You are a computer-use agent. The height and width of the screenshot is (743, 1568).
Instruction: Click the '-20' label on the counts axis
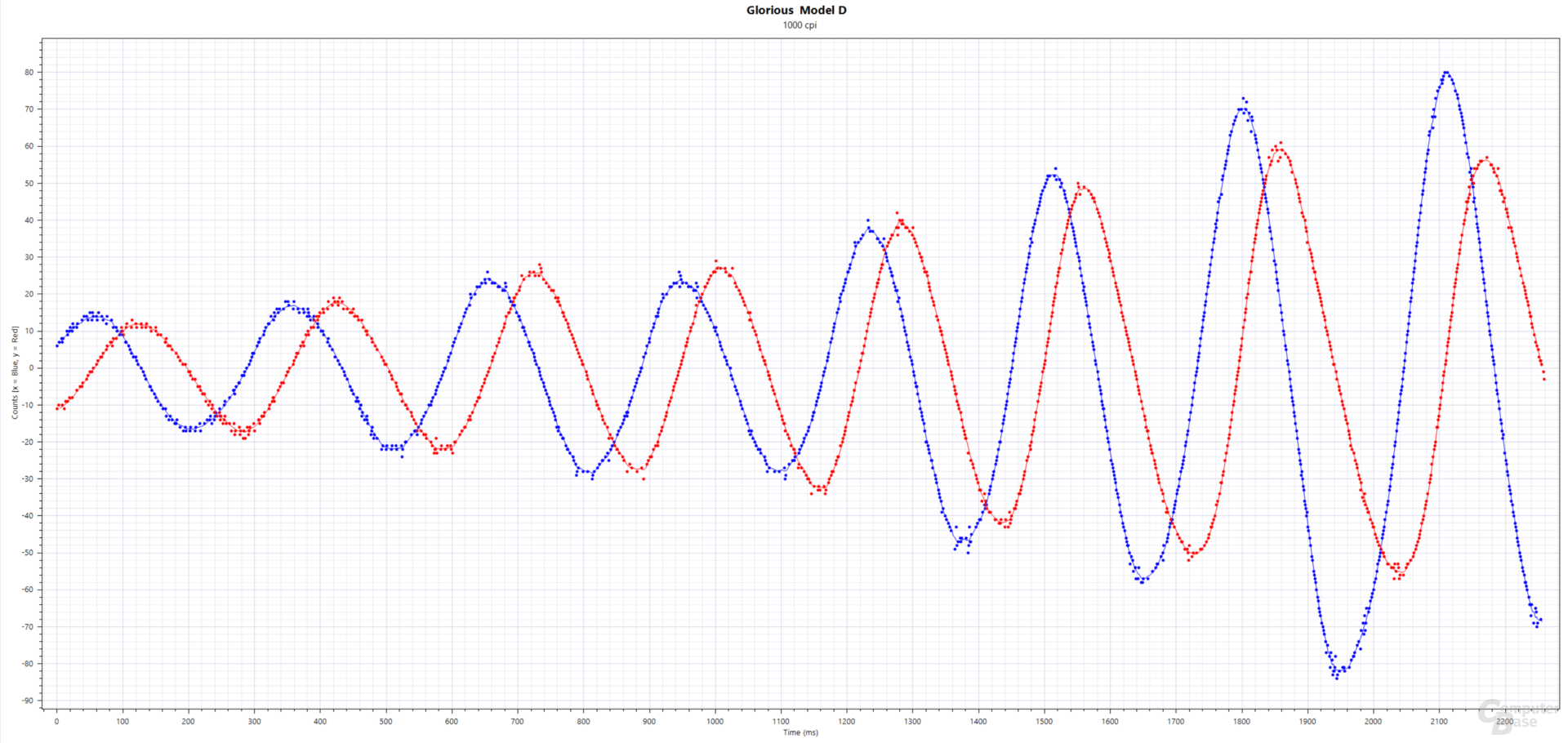pyautogui.click(x=29, y=442)
